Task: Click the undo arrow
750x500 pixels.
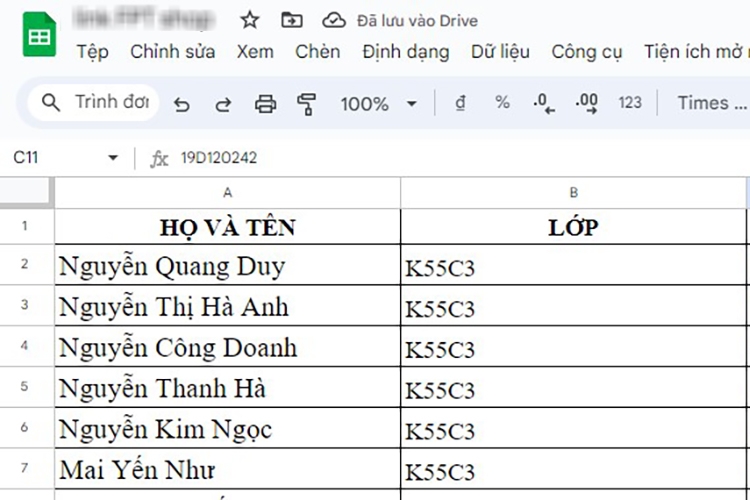Action: pos(182,103)
